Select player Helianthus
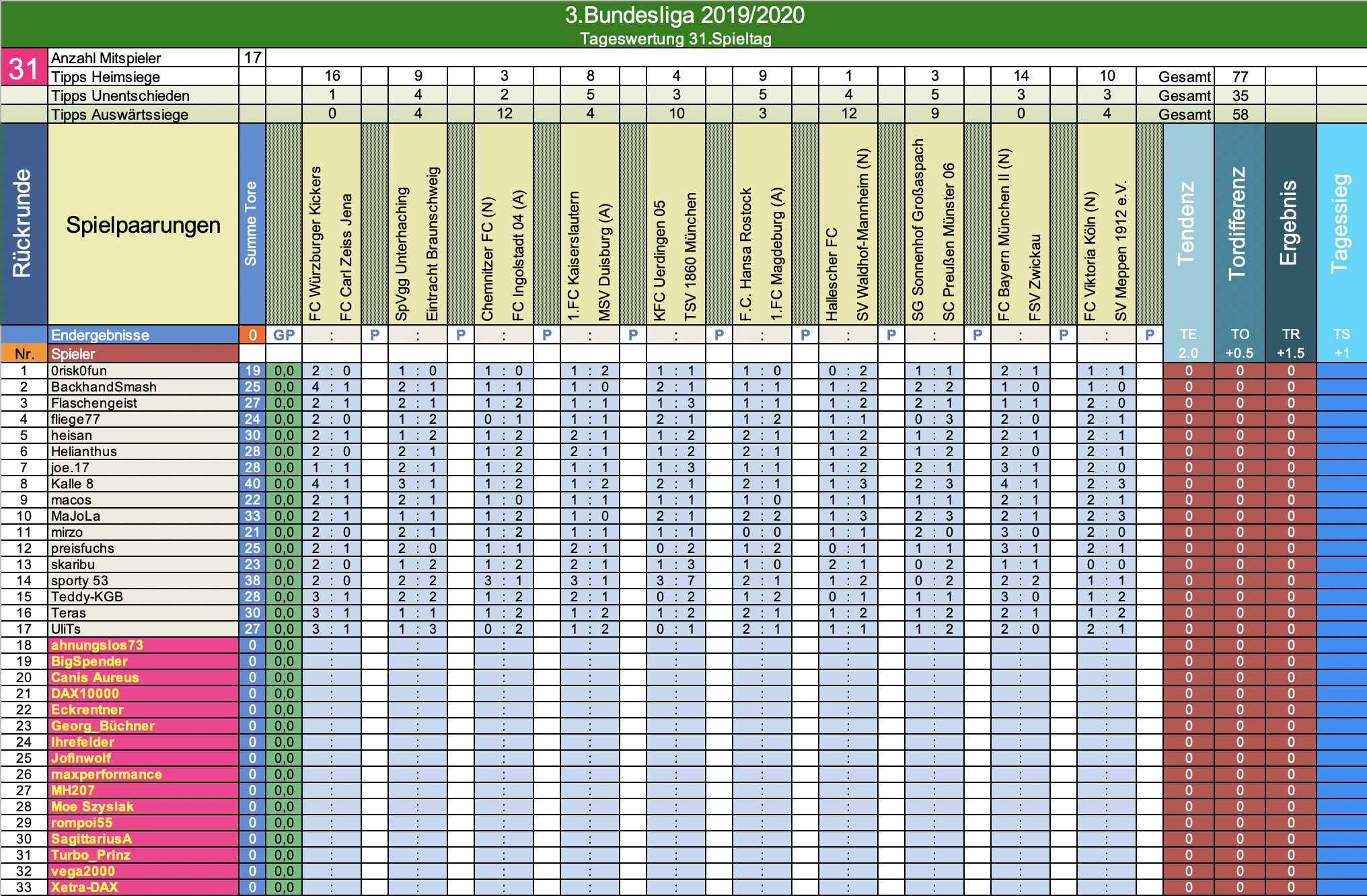The image size is (1367, 896). [x=83, y=451]
